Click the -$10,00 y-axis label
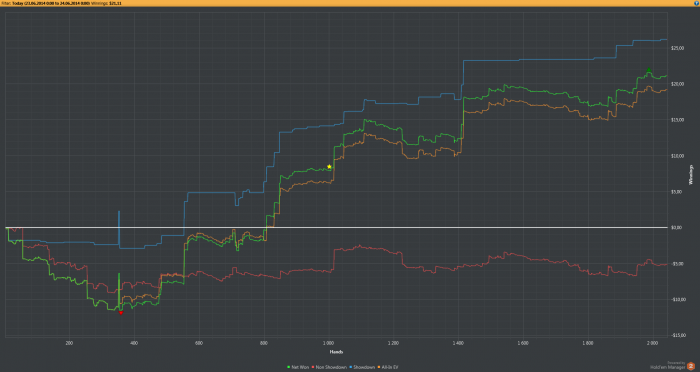The width and height of the screenshot is (700, 372). [678, 299]
